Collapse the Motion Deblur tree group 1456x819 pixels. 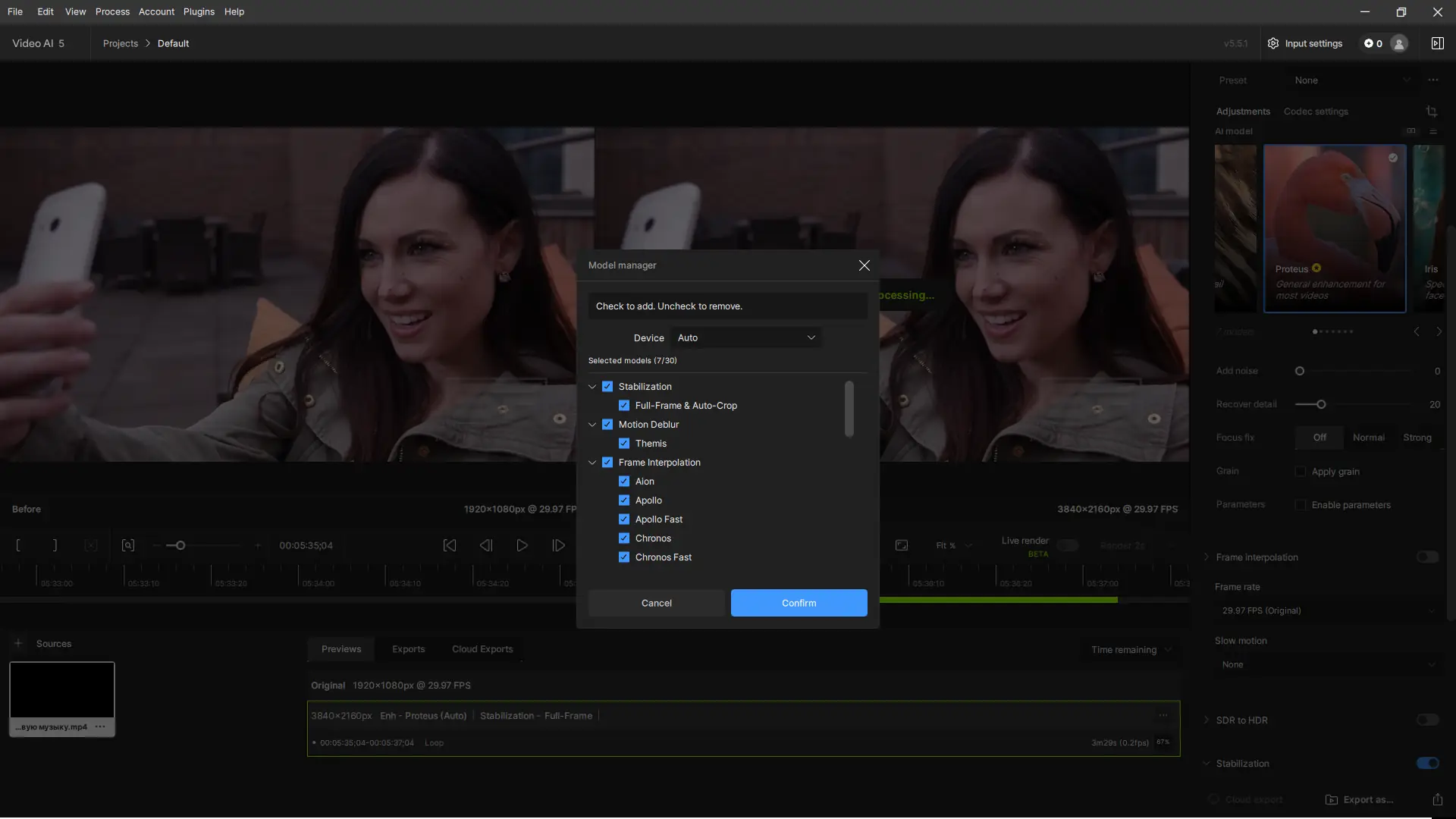(592, 425)
